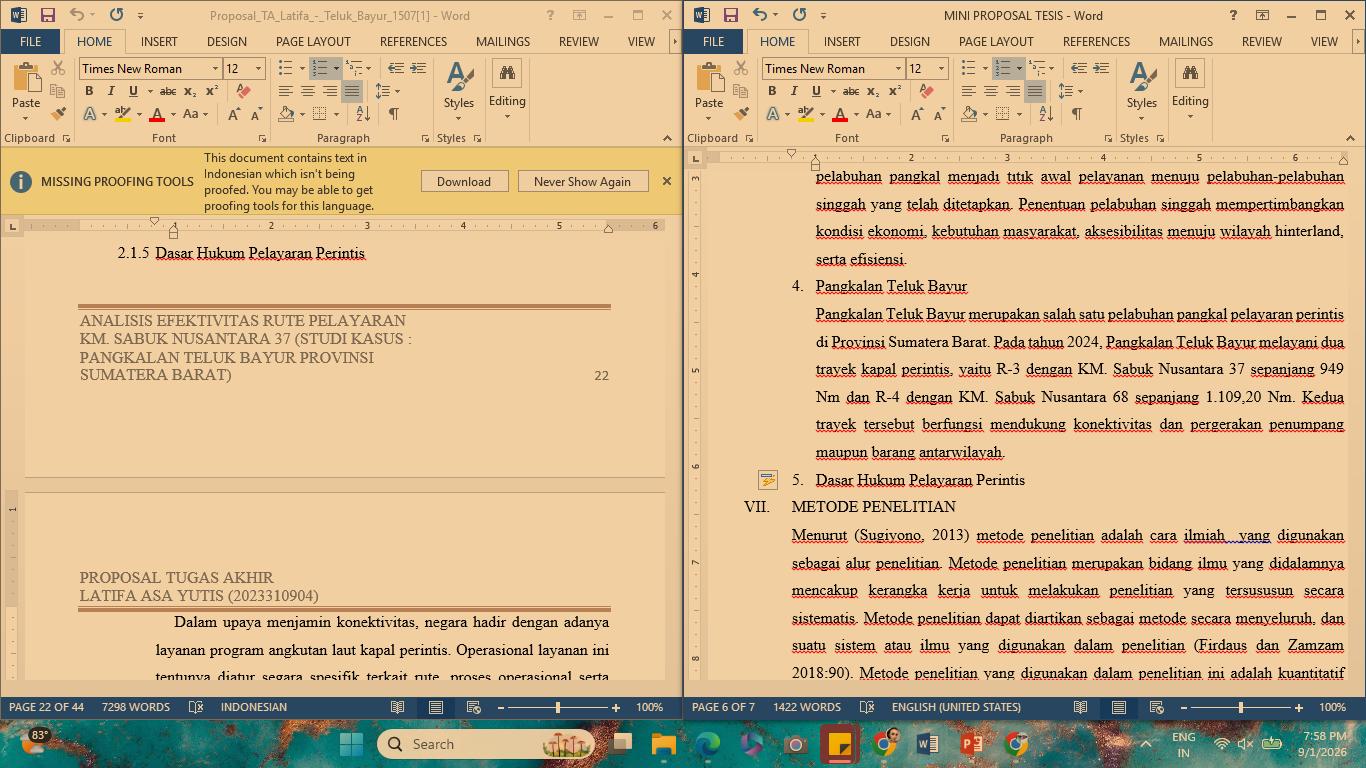Click Show/Hide paragraph marks in right window
The width and height of the screenshot is (1366, 768).
coord(1077,114)
